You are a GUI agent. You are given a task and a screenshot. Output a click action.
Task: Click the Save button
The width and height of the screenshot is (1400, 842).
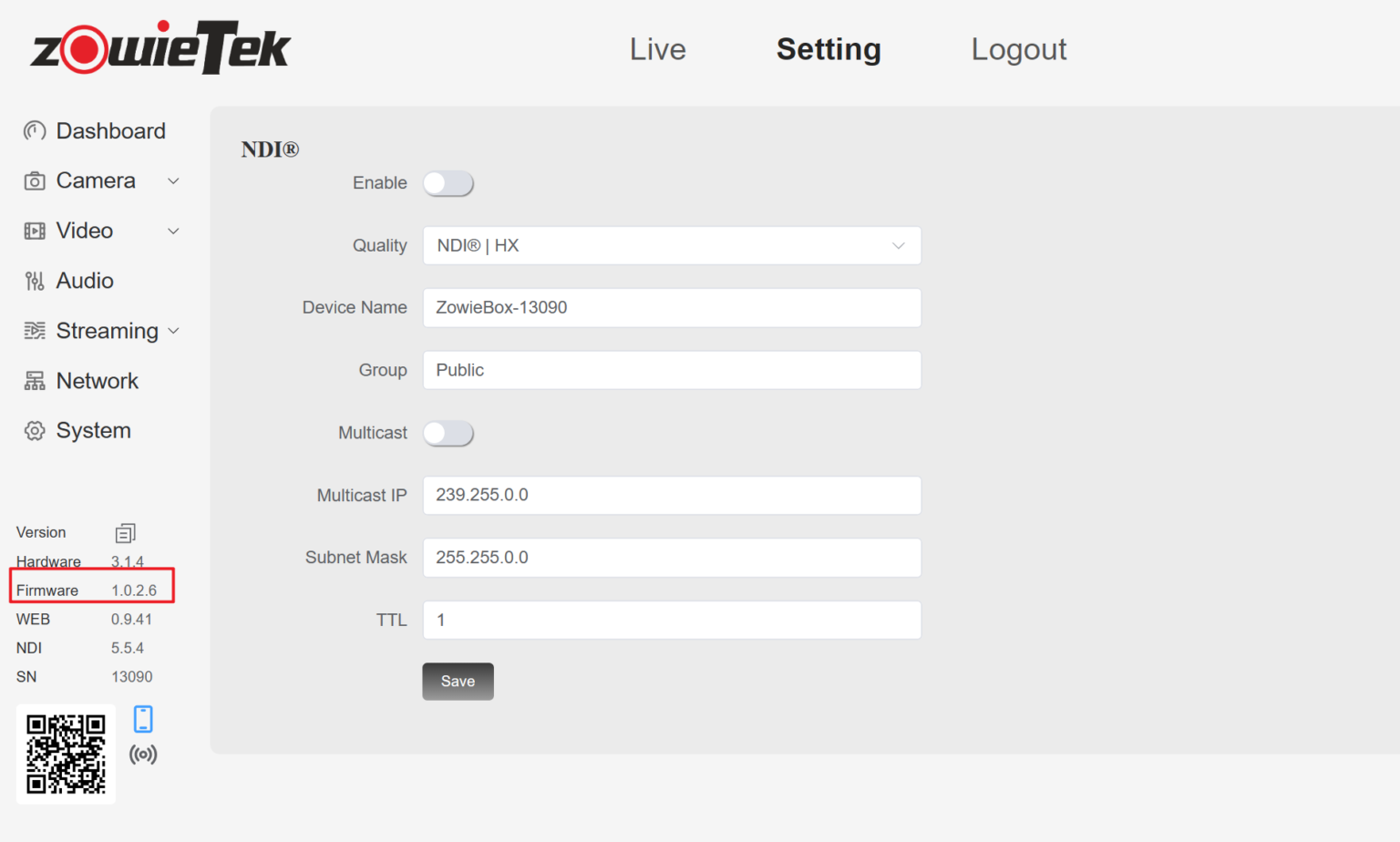[458, 681]
